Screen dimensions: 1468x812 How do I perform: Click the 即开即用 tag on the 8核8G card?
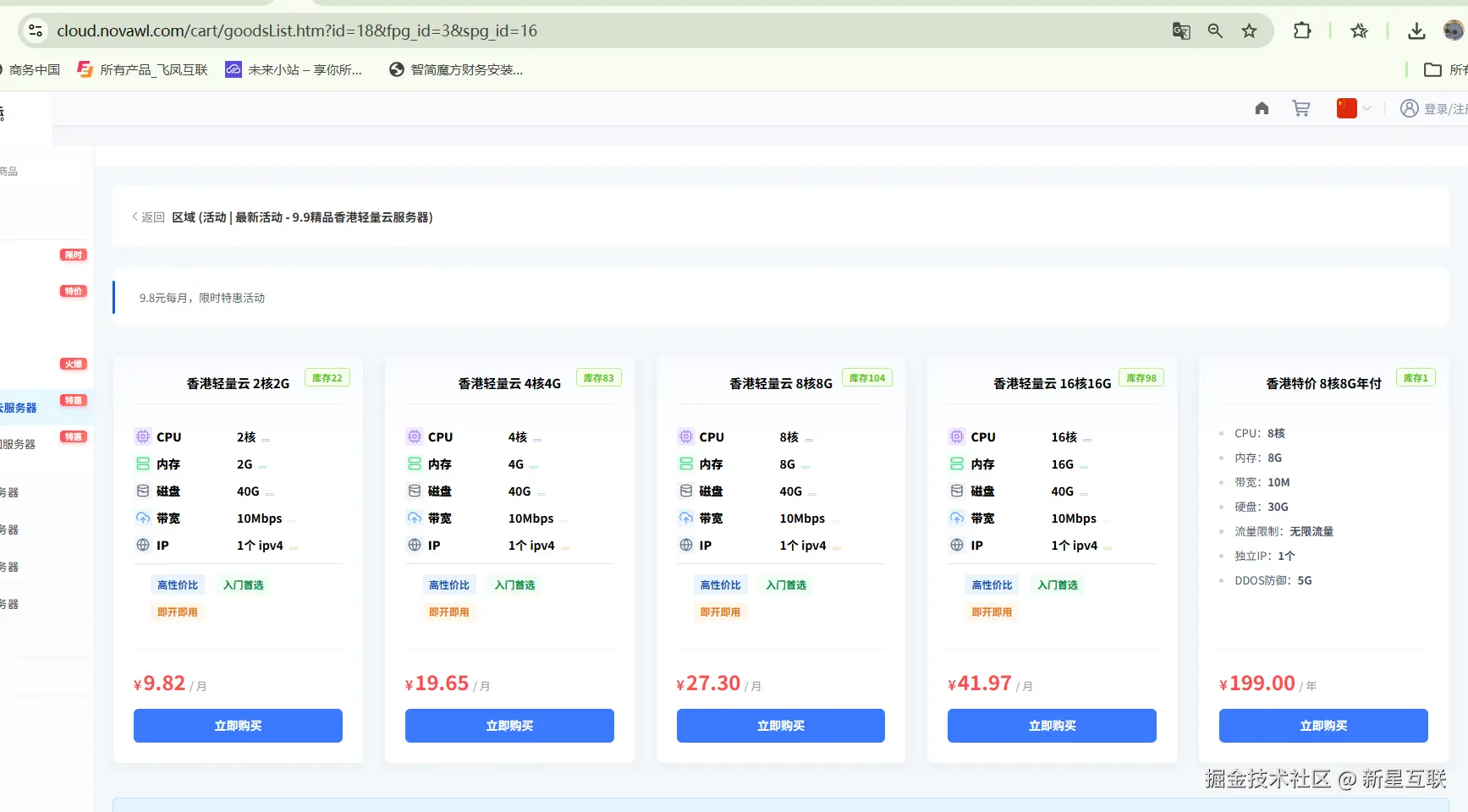click(720, 612)
